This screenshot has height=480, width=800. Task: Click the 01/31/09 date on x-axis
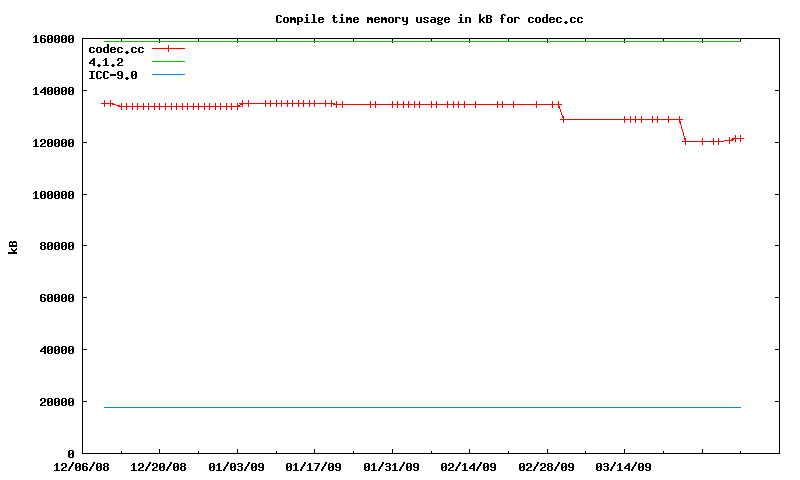click(392, 467)
